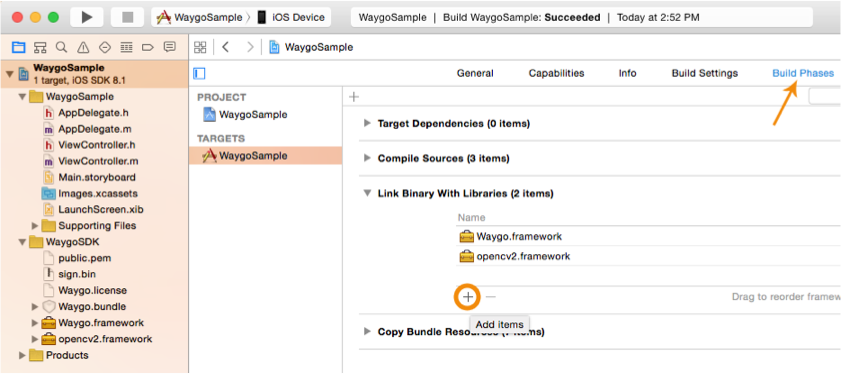Click the remove items minus button
The image size is (842, 377).
[x=490, y=297]
